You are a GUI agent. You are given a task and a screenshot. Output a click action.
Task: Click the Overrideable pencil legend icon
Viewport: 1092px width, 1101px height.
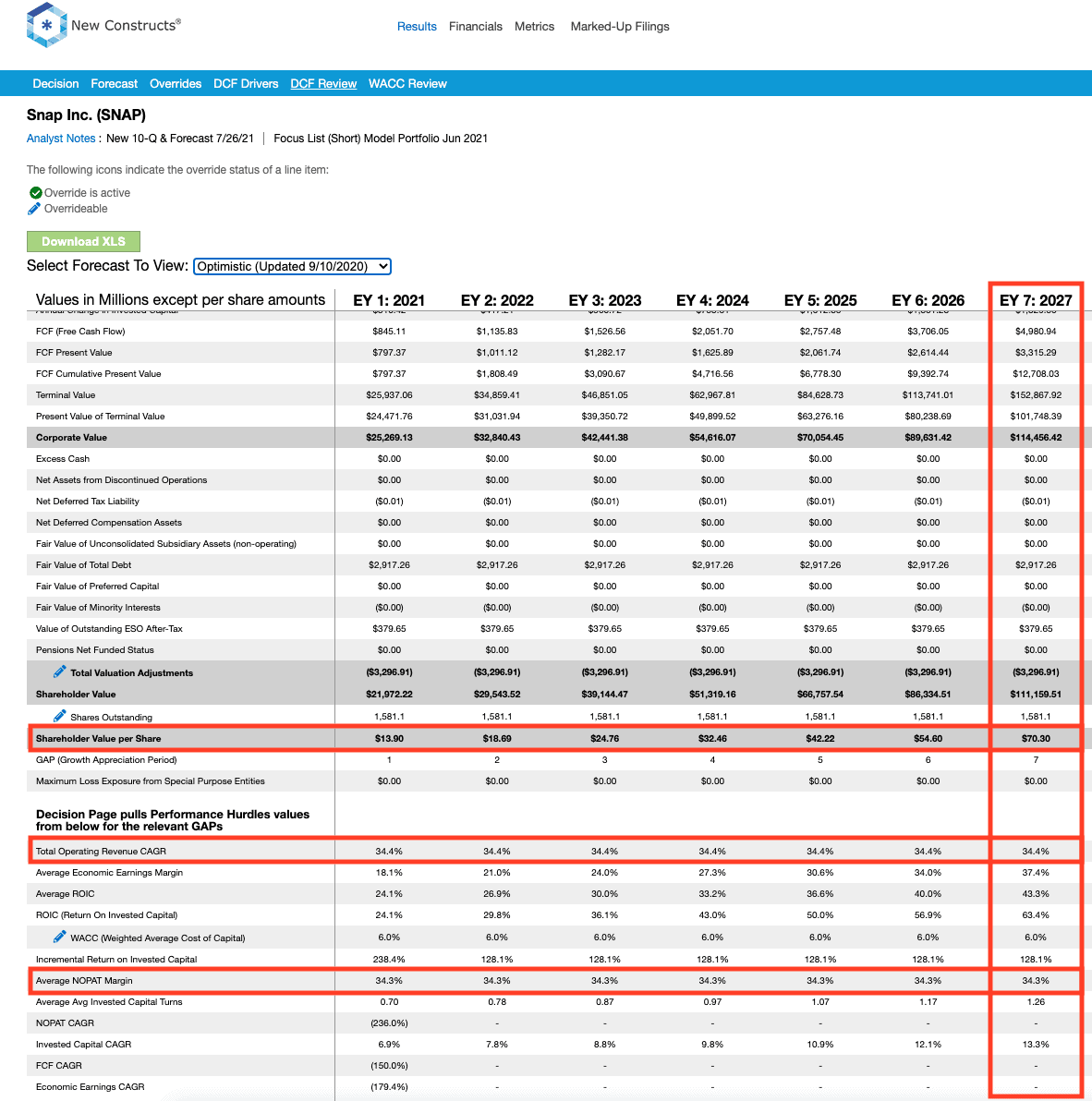pos(33,209)
